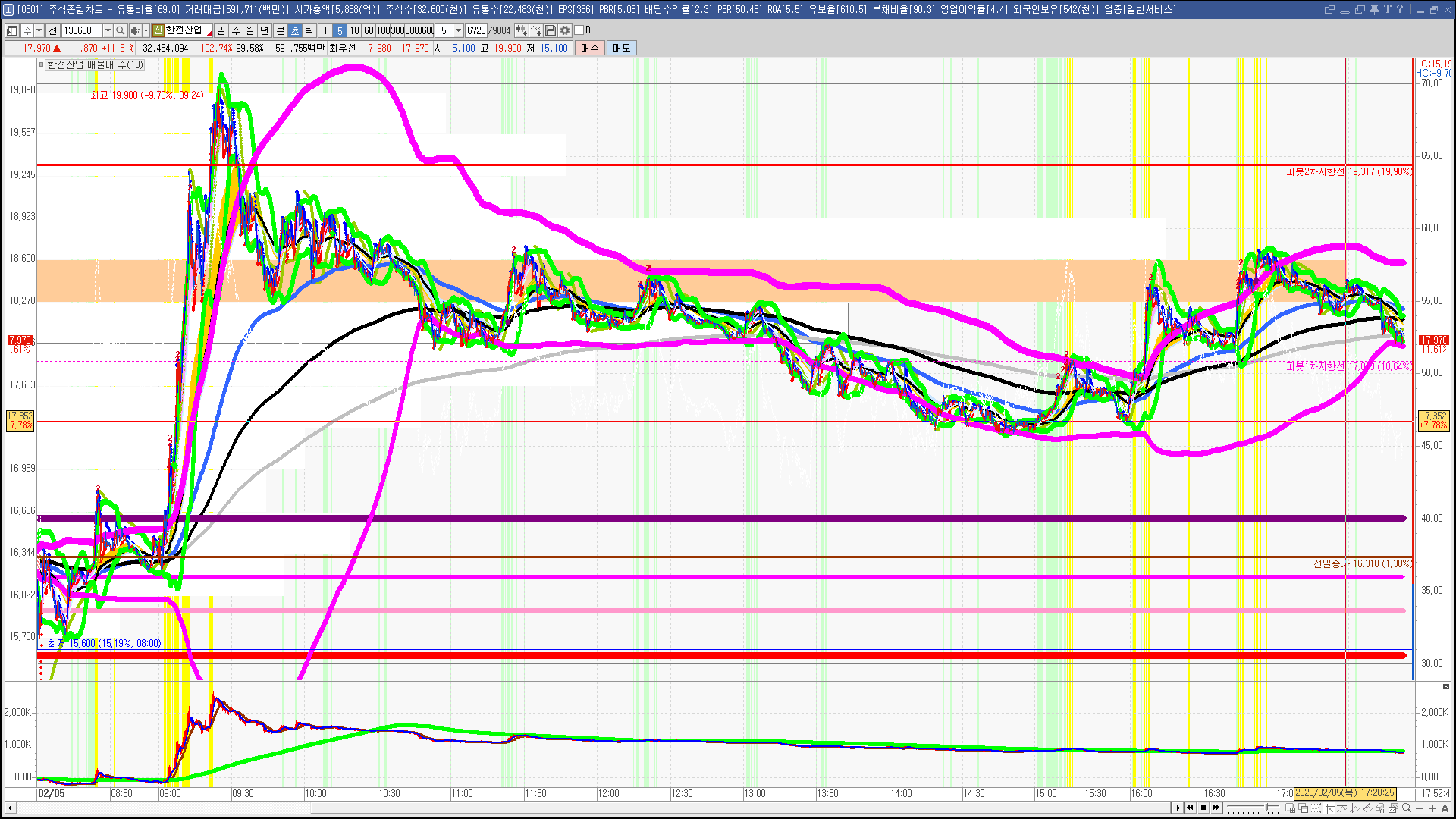The height and width of the screenshot is (819, 1456).
Task: Select the 60 interval tab
Action: click(x=369, y=30)
